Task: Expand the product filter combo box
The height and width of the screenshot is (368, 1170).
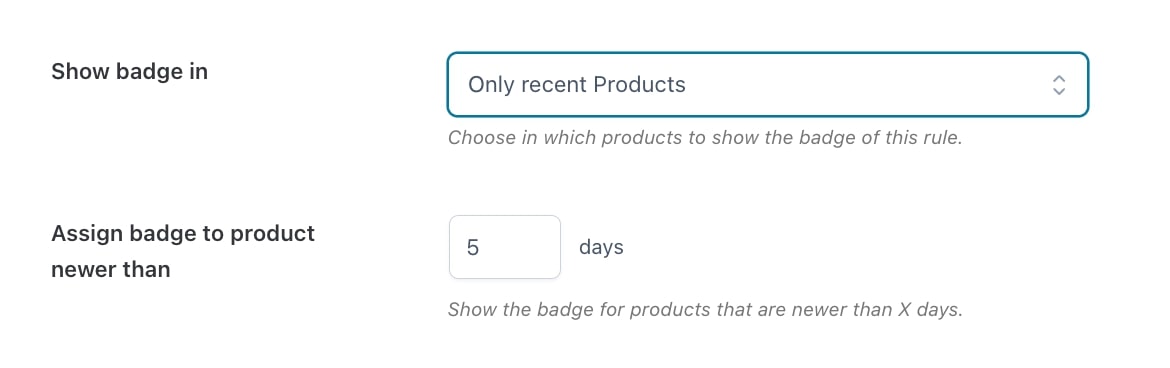Action: (x=768, y=84)
